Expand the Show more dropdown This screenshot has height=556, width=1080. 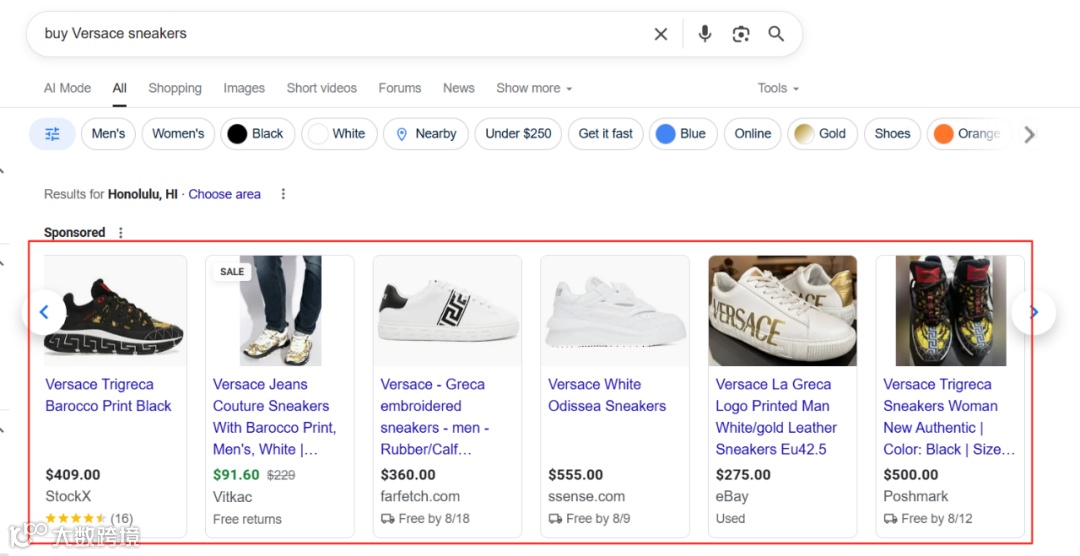pos(534,88)
